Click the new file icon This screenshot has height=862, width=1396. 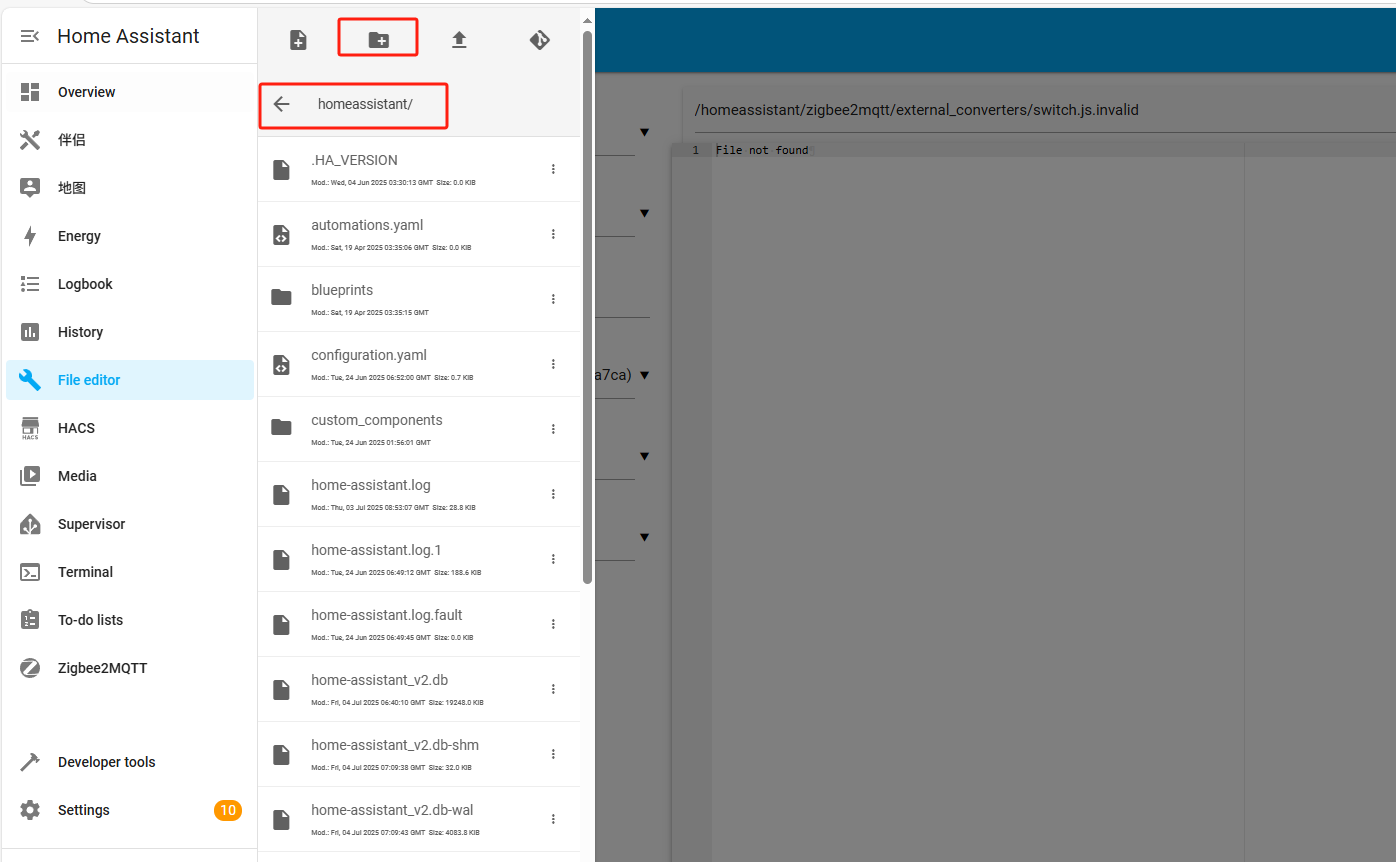click(298, 40)
